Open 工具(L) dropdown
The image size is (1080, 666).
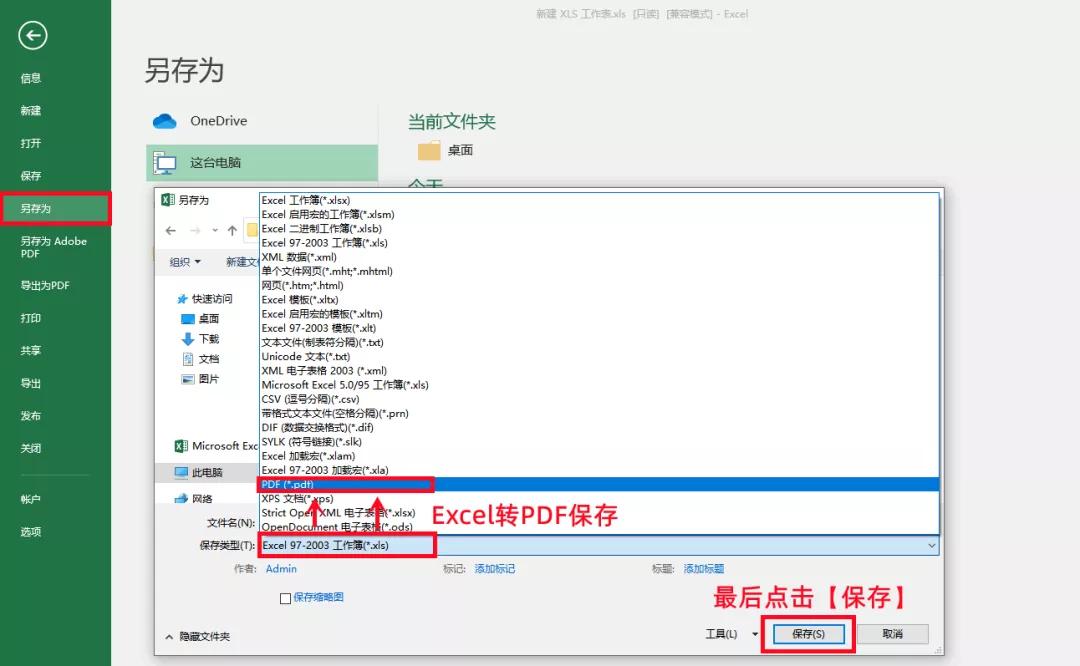coord(731,634)
